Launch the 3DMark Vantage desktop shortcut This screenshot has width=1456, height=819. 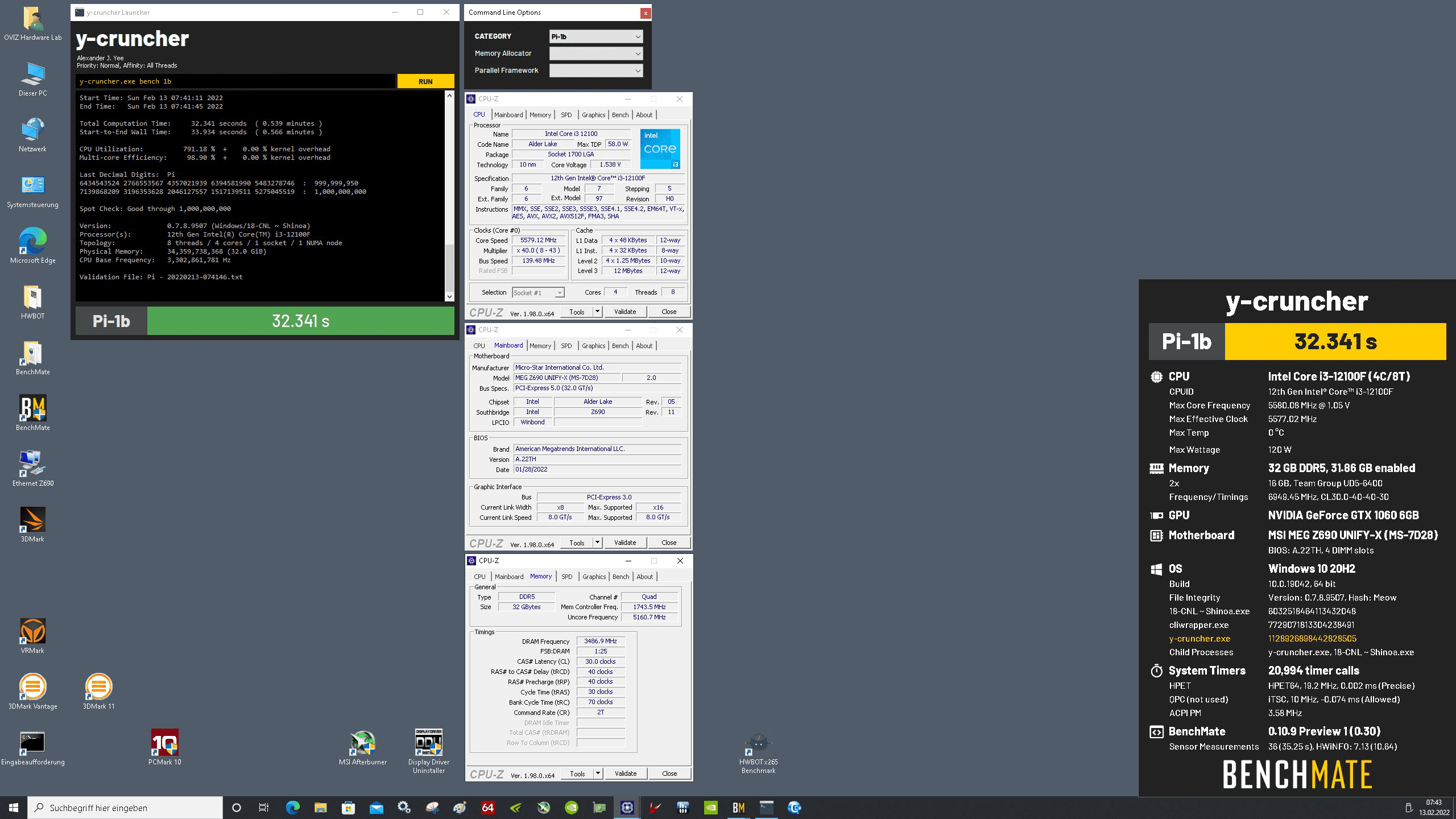tap(32, 693)
